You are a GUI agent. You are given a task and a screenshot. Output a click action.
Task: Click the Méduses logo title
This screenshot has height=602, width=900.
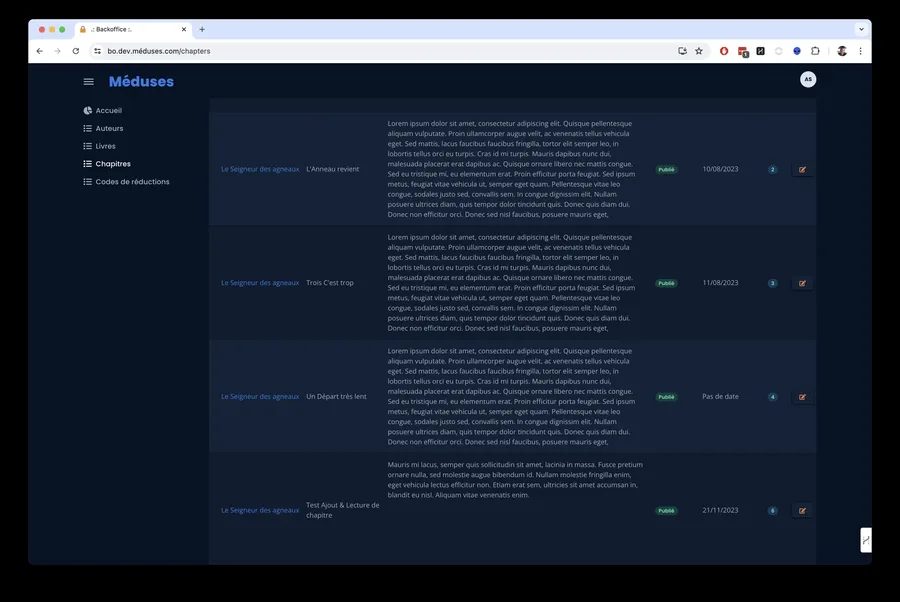[141, 81]
